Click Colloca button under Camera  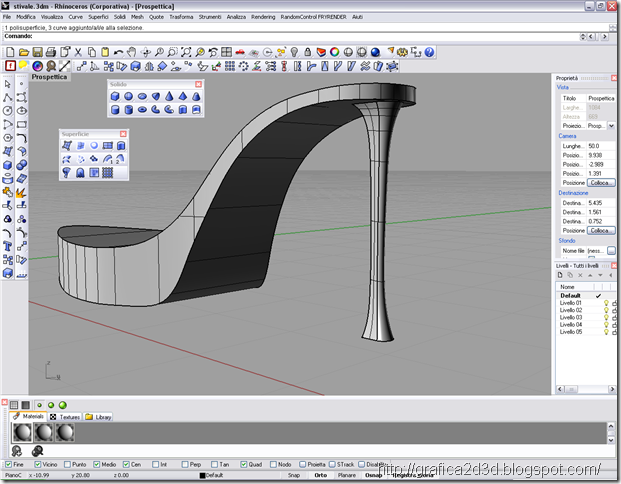click(x=601, y=183)
